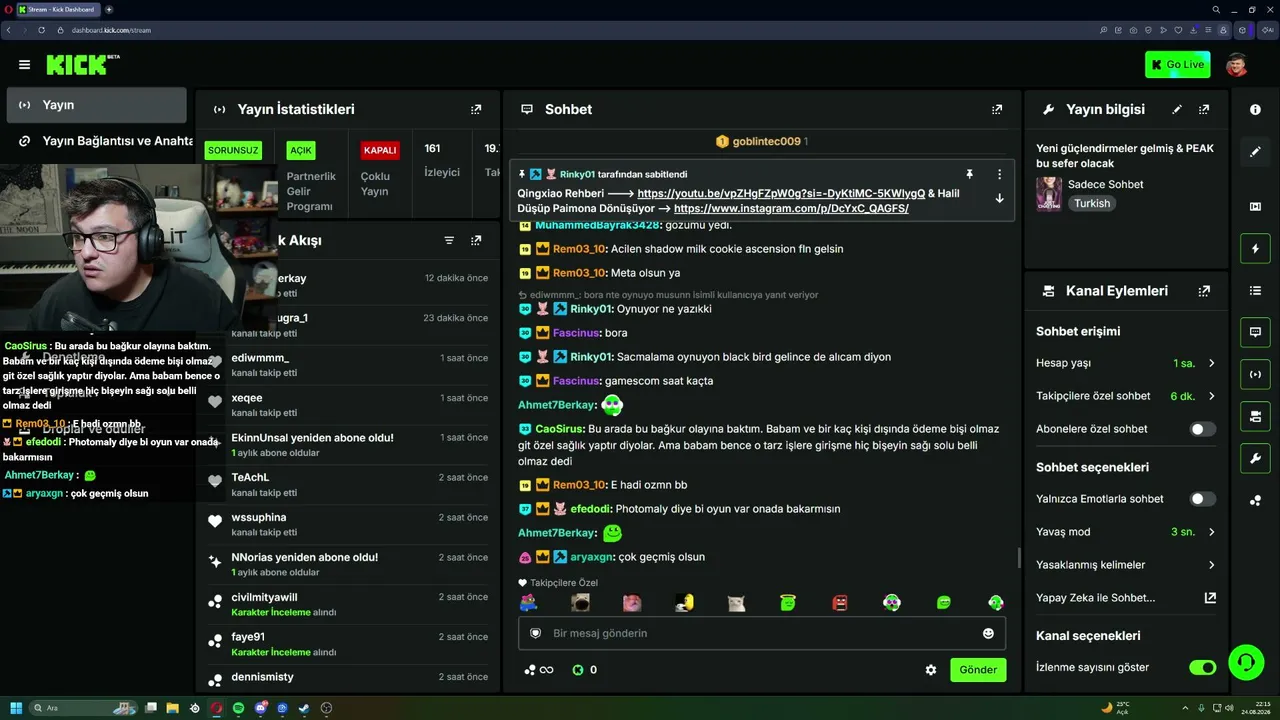This screenshot has width=1280, height=720.
Task: Click the SORUNSUZ status badge
Action: click(233, 150)
